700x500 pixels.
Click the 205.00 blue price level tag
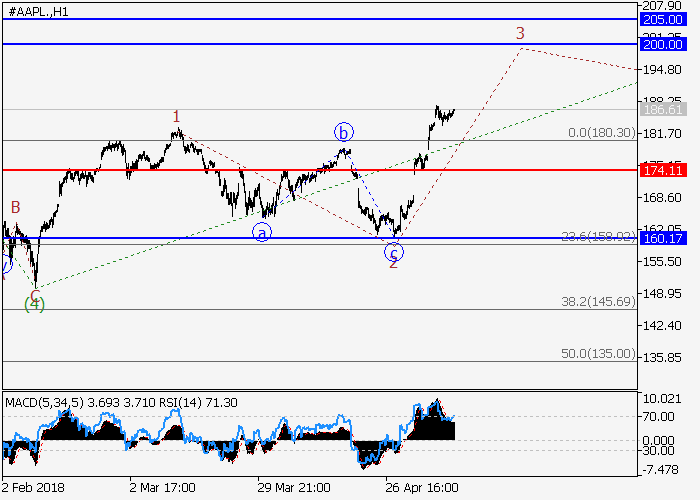[x=663, y=19]
